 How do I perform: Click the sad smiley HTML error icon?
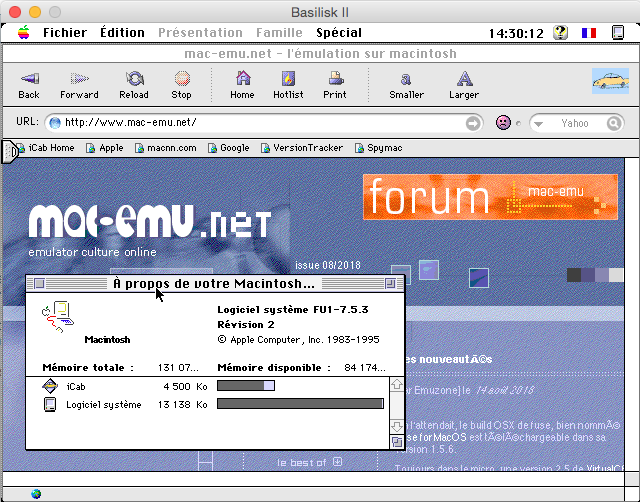[503, 122]
